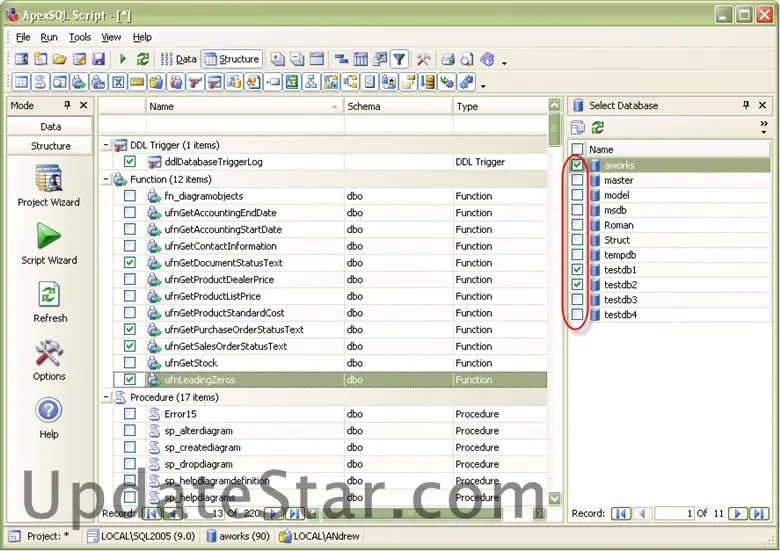Check the Error15 procedure checkbox
This screenshot has width=780, height=551.
(x=129, y=413)
